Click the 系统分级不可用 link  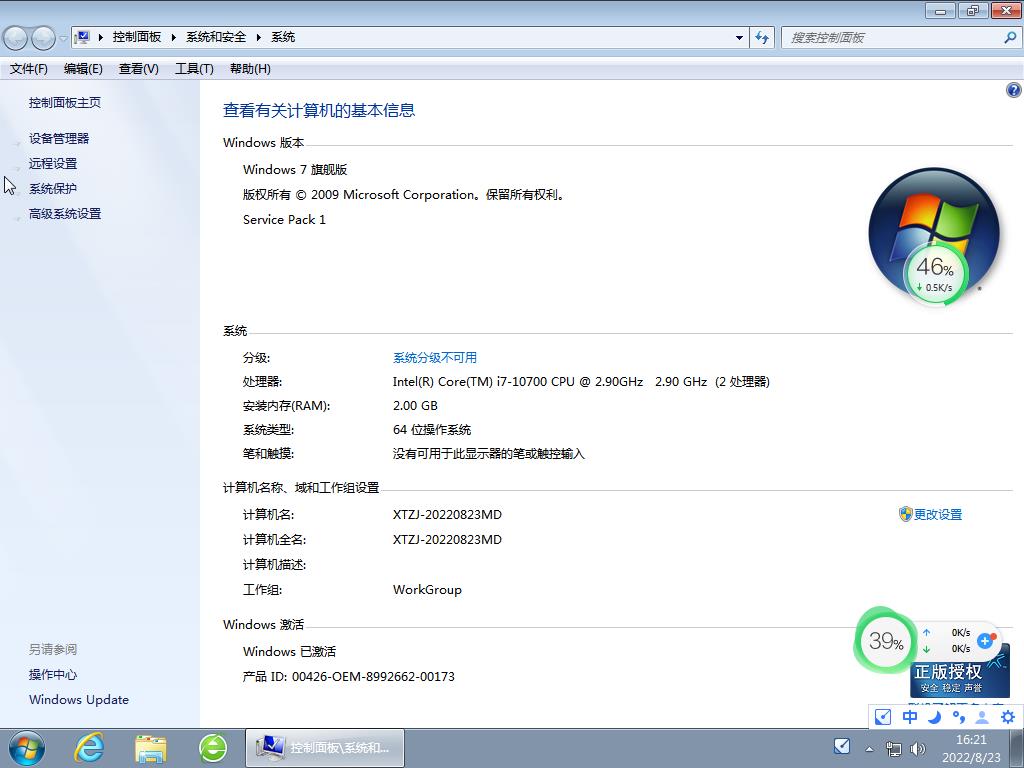pos(435,358)
